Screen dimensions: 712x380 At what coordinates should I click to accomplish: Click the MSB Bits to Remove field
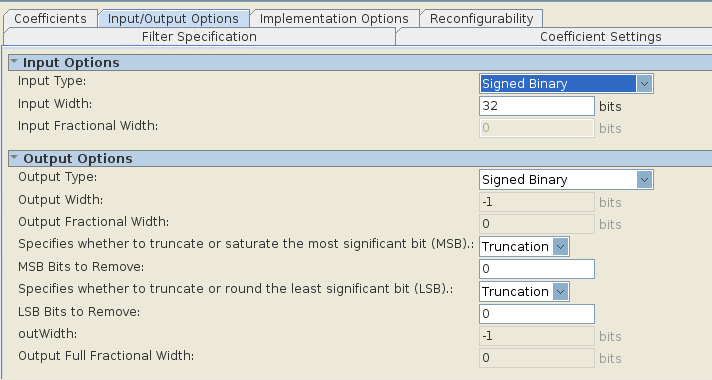tap(537, 269)
